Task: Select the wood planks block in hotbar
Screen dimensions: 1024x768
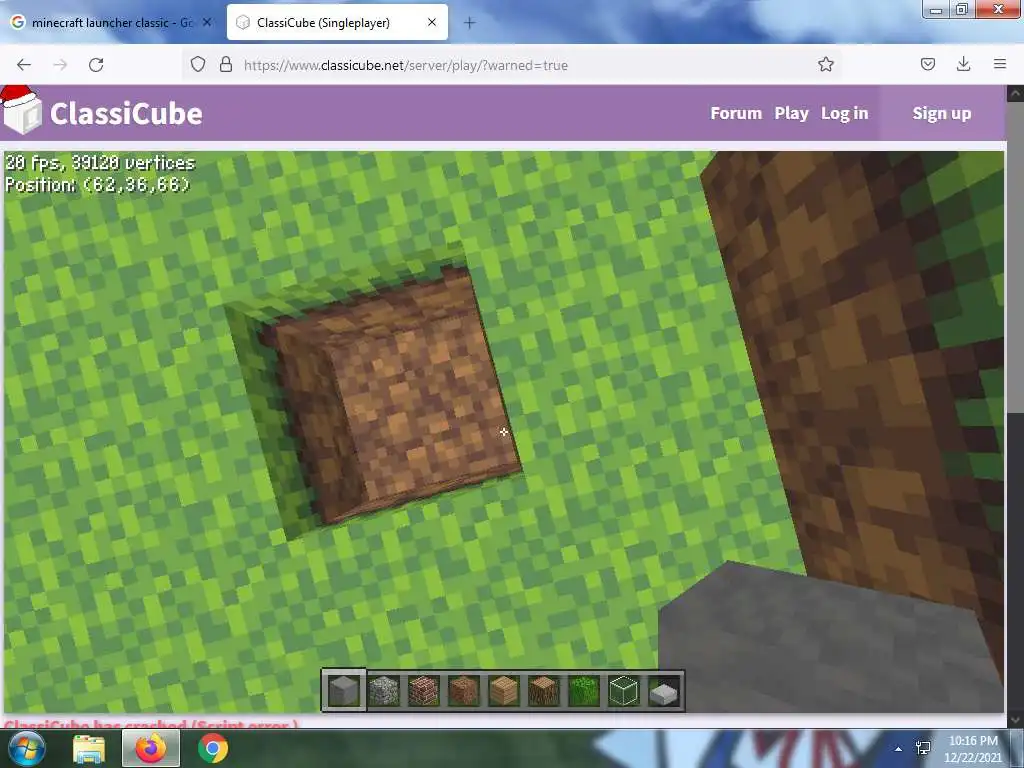Action: click(x=504, y=691)
